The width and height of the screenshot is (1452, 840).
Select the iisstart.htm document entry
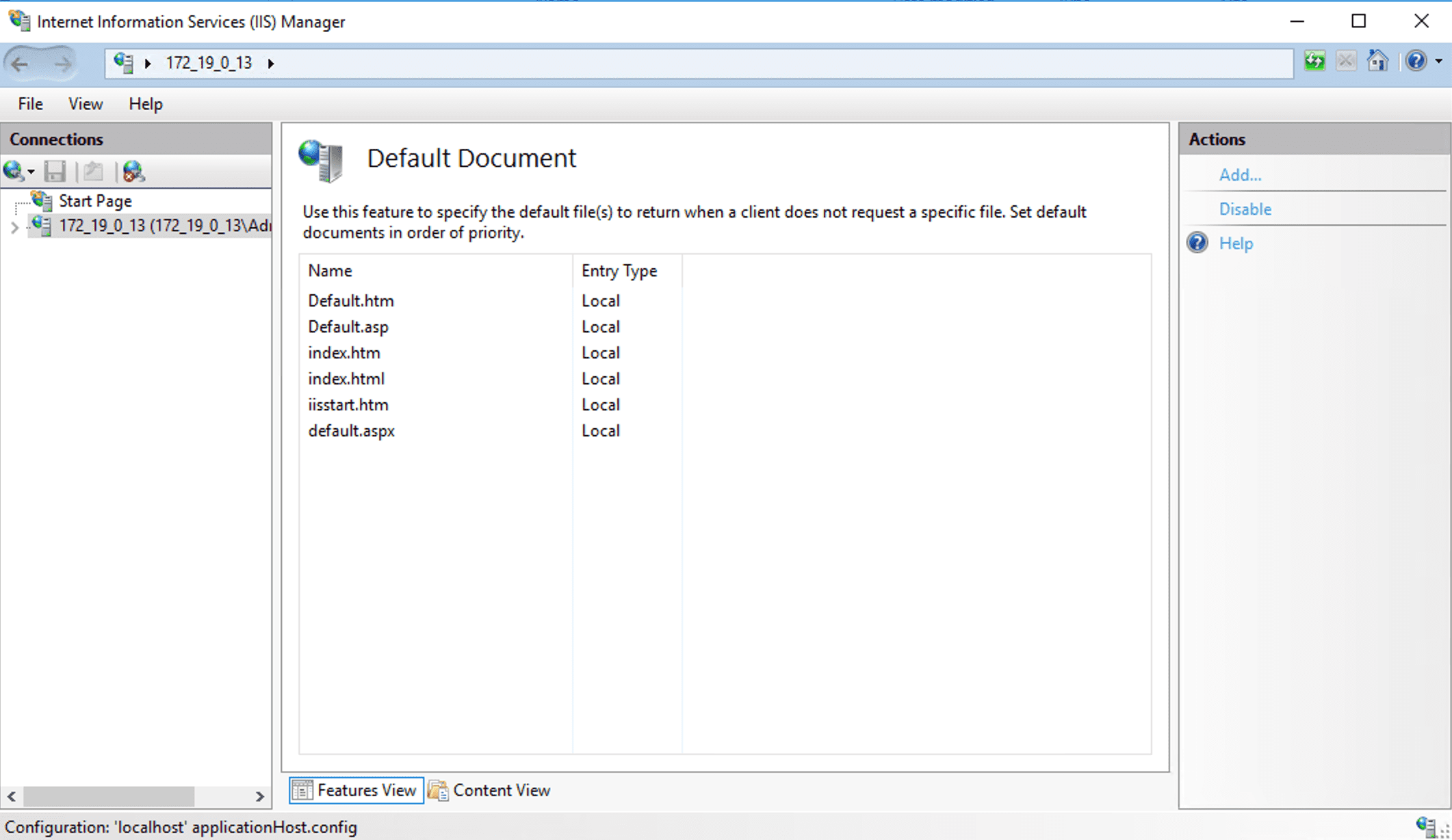point(348,405)
